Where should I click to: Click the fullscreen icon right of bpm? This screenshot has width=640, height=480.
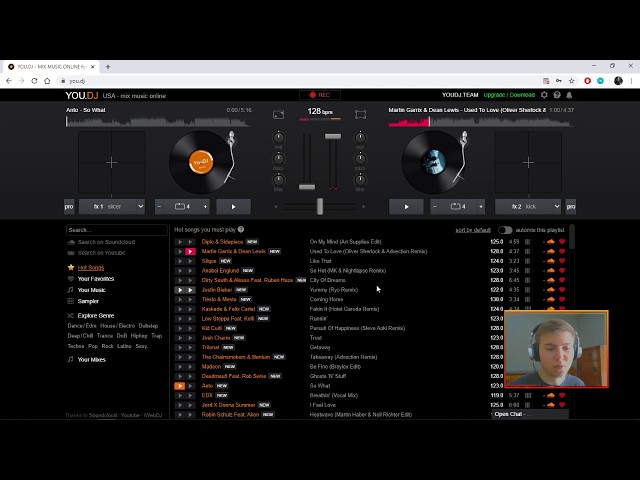coord(360,115)
